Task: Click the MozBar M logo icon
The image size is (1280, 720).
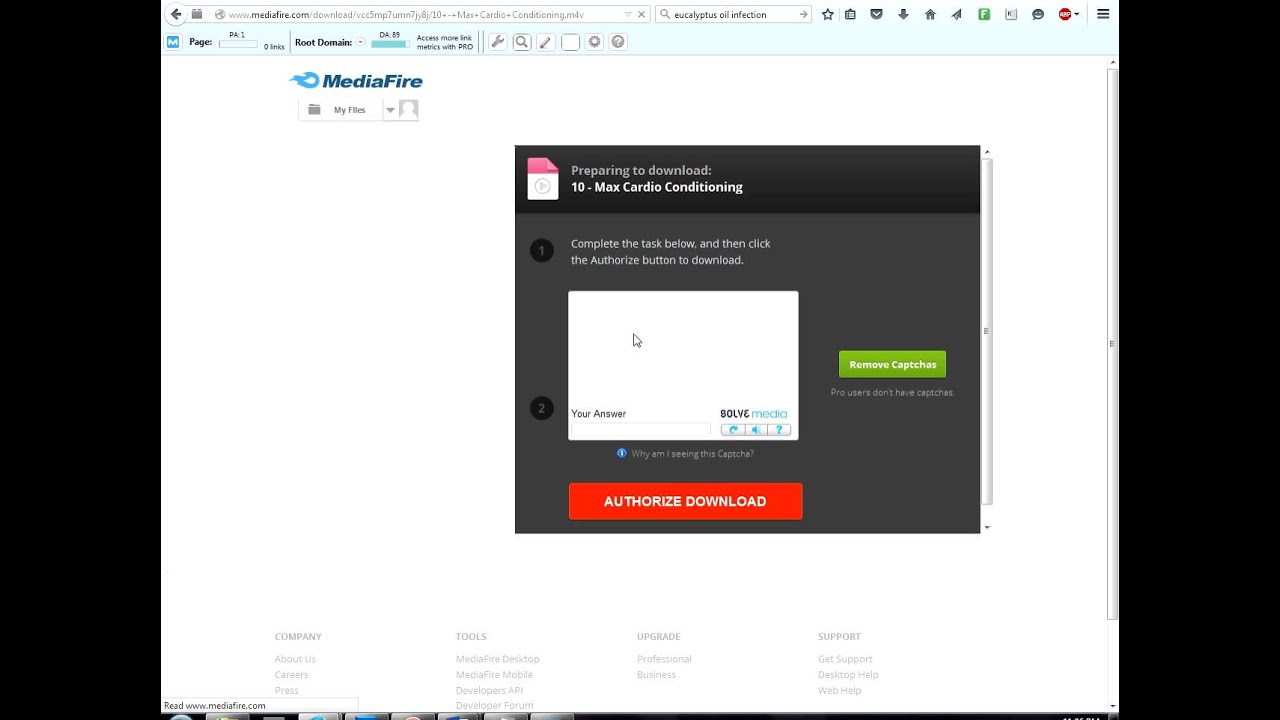Action: (173, 42)
